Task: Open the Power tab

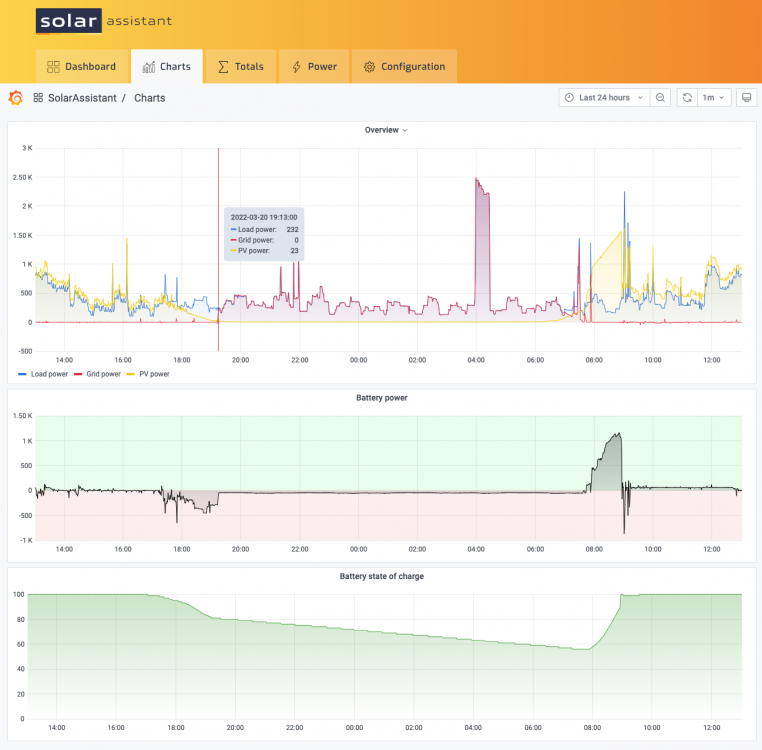Action: (x=314, y=67)
